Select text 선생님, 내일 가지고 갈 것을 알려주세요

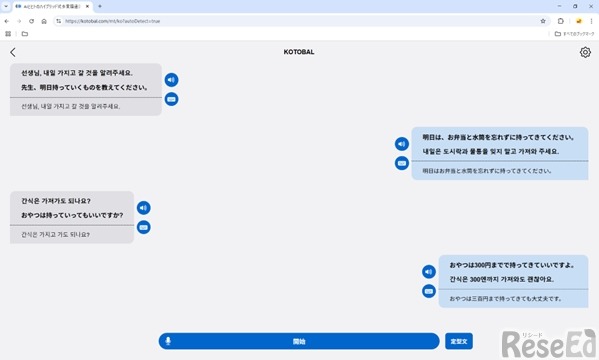click(x=77, y=73)
